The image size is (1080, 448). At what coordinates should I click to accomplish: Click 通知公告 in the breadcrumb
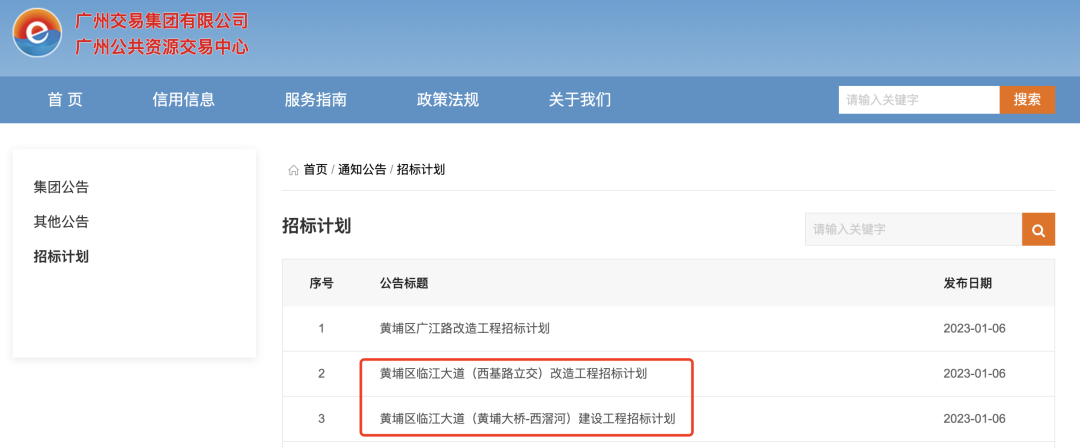pyautogui.click(x=362, y=170)
